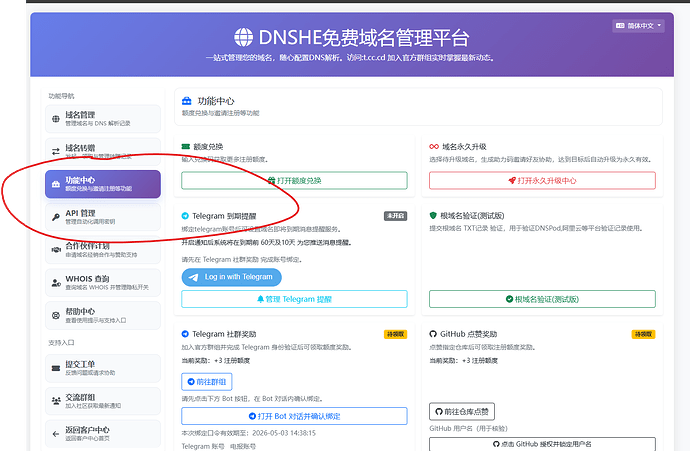Click the key icon of API 管理
Screen dimensions: 690x451
[x=56, y=217]
